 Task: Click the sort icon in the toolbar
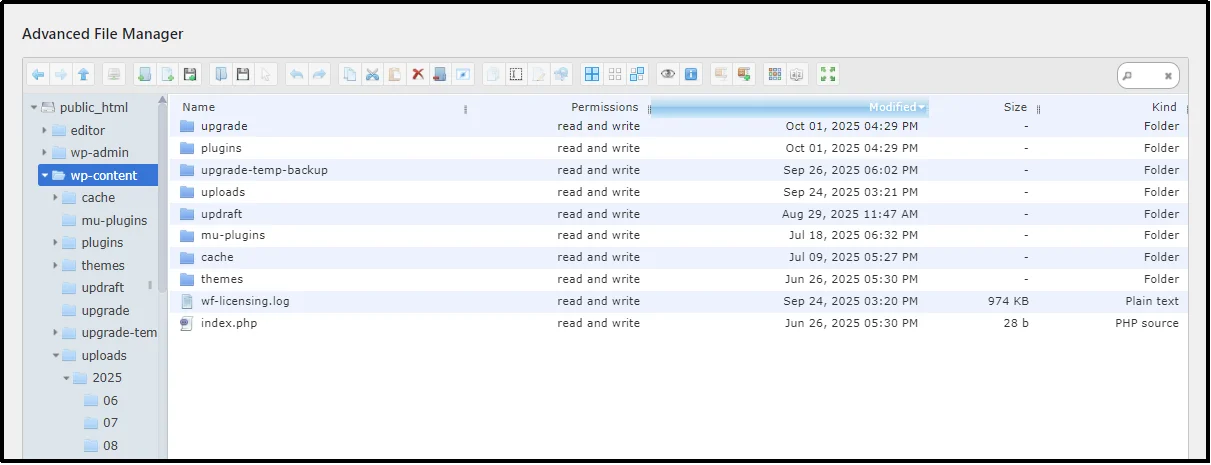(x=797, y=74)
